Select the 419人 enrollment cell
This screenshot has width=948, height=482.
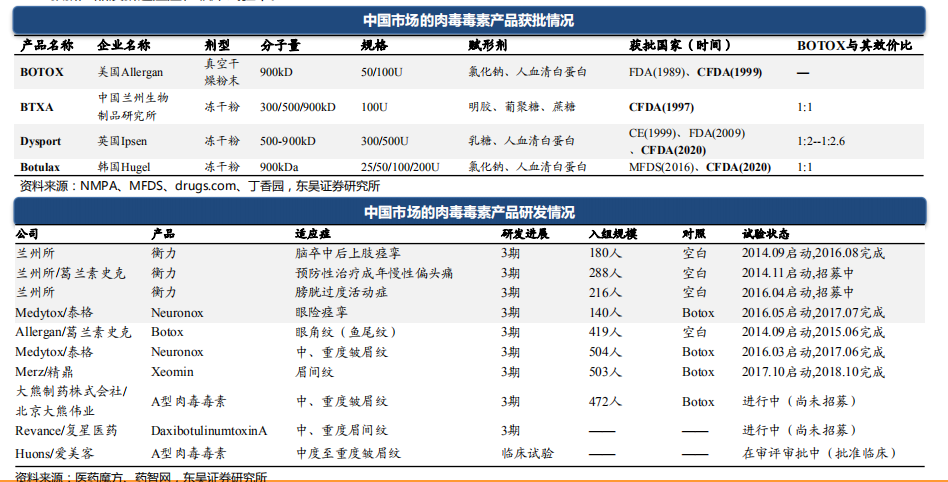click(605, 331)
